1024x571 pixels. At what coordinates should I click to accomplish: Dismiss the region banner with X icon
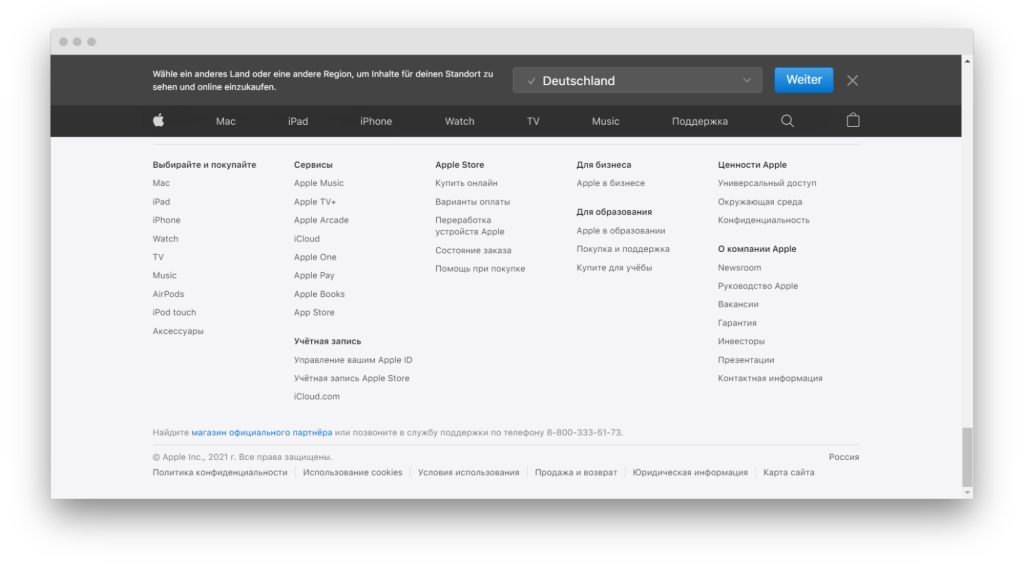click(x=852, y=80)
